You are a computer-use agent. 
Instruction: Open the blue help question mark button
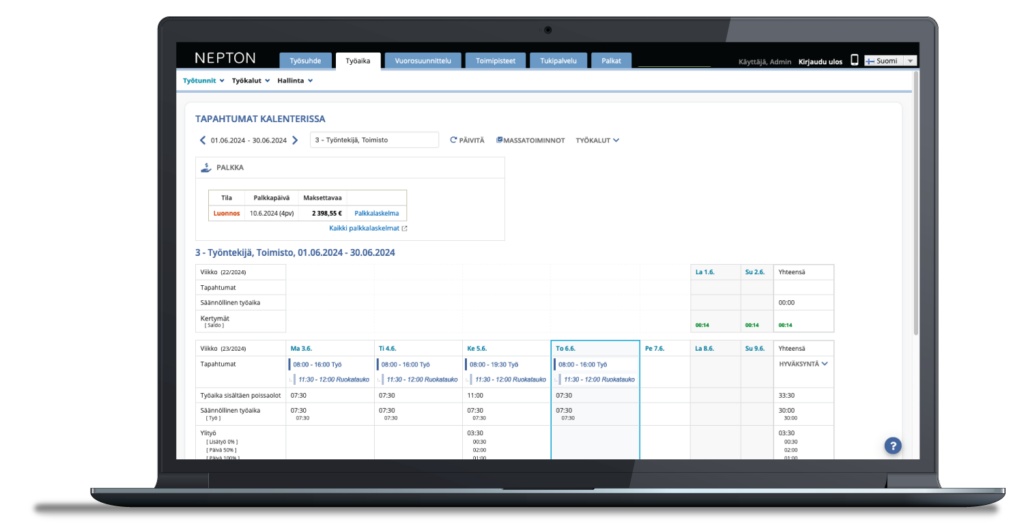(893, 446)
